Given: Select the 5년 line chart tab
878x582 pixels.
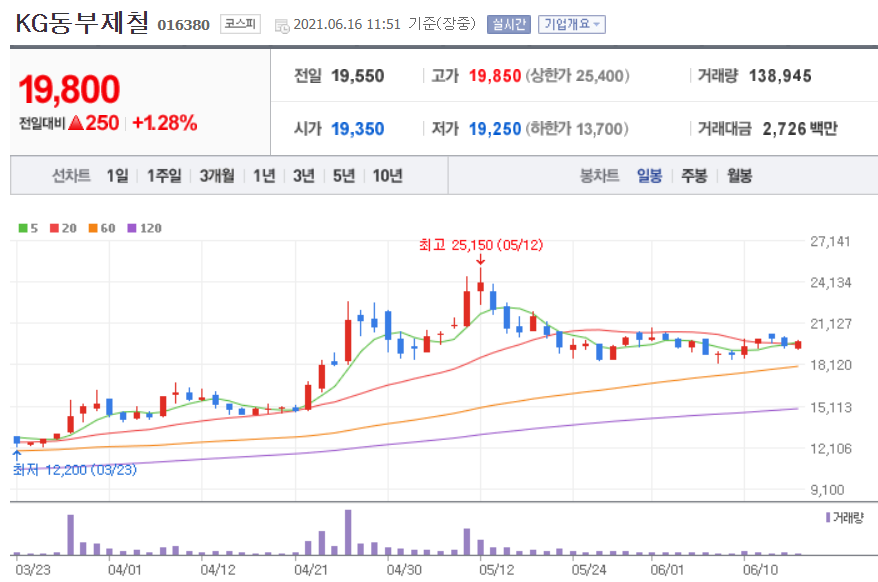Looking at the screenshot, I should tap(344, 176).
